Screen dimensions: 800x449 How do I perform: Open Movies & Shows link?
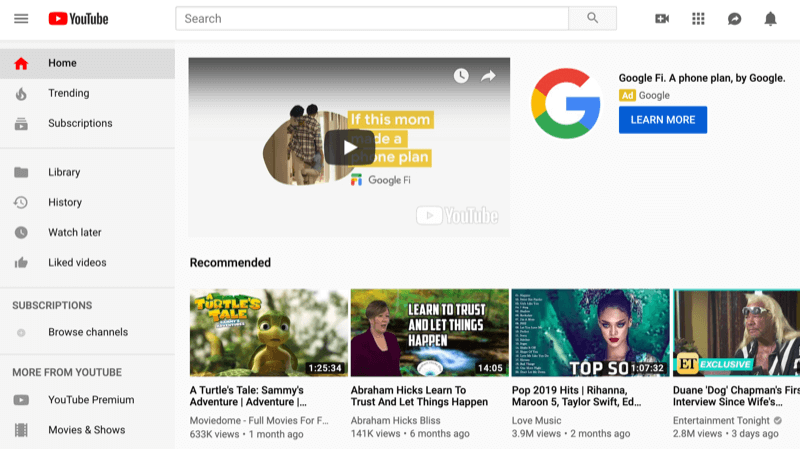pos(87,430)
